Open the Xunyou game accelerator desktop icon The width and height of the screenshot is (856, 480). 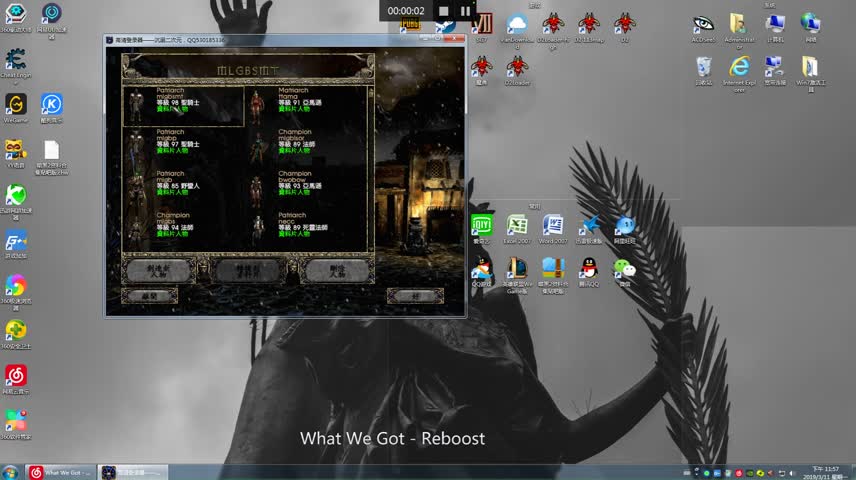click(x=15, y=202)
